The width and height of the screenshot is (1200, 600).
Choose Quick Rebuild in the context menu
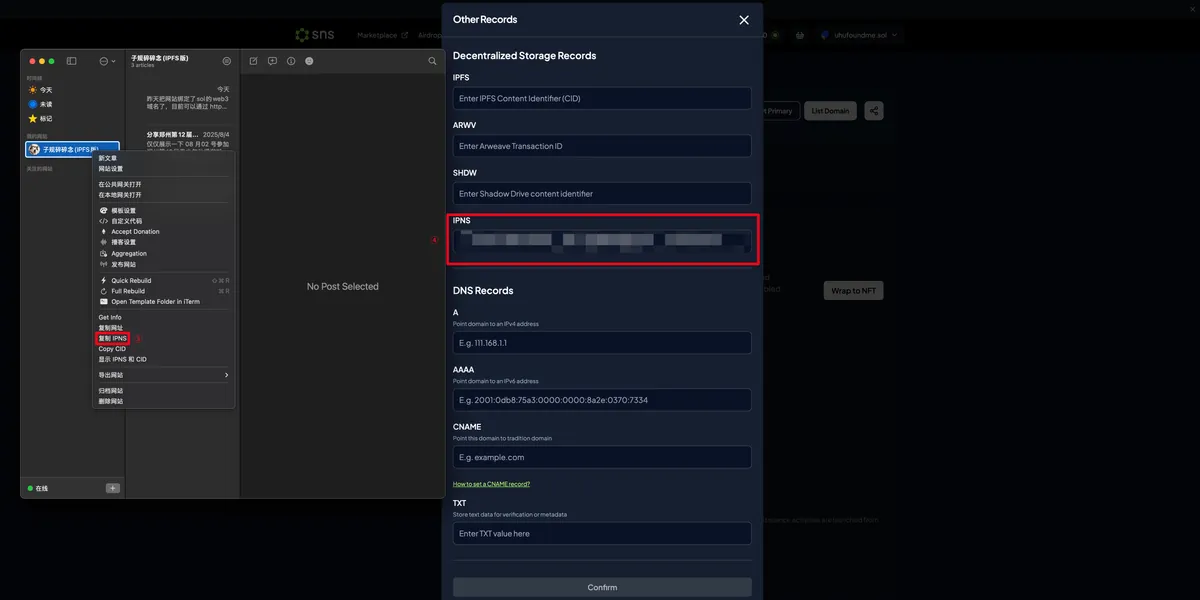131,281
